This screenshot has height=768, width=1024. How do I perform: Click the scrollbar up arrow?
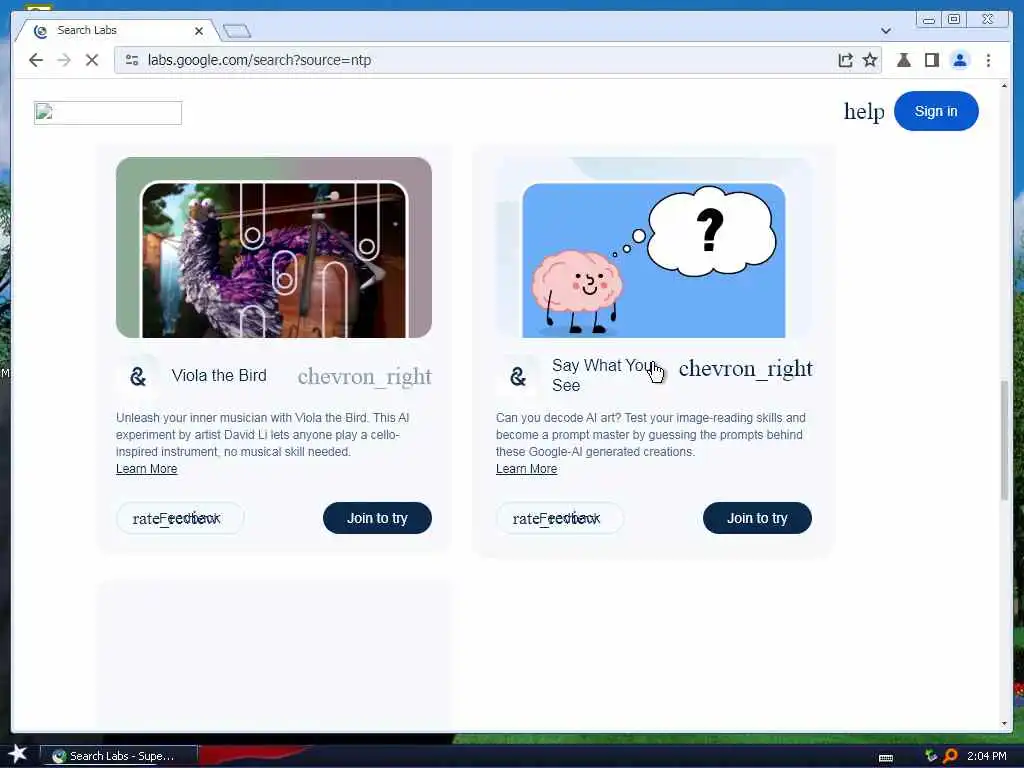(1004, 86)
